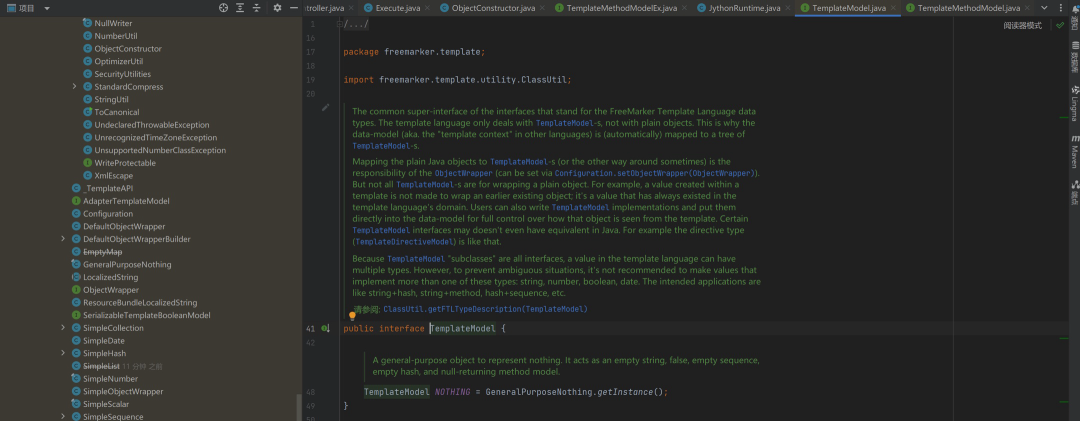Follow the Configuration.setObjectWrapper(ObjectWrapper) doc link

tap(654, 172)
